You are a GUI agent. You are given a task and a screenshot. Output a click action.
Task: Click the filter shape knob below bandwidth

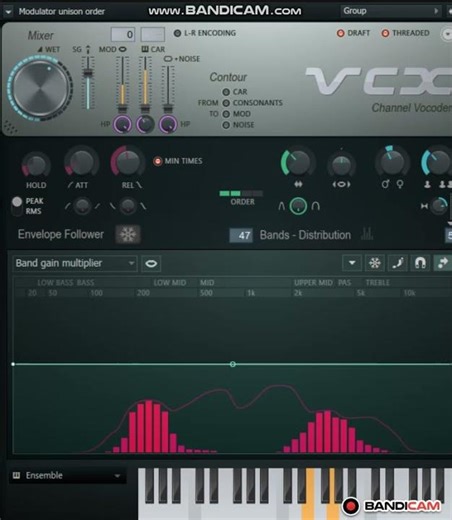pyautogui.click(x=298, y=206)
